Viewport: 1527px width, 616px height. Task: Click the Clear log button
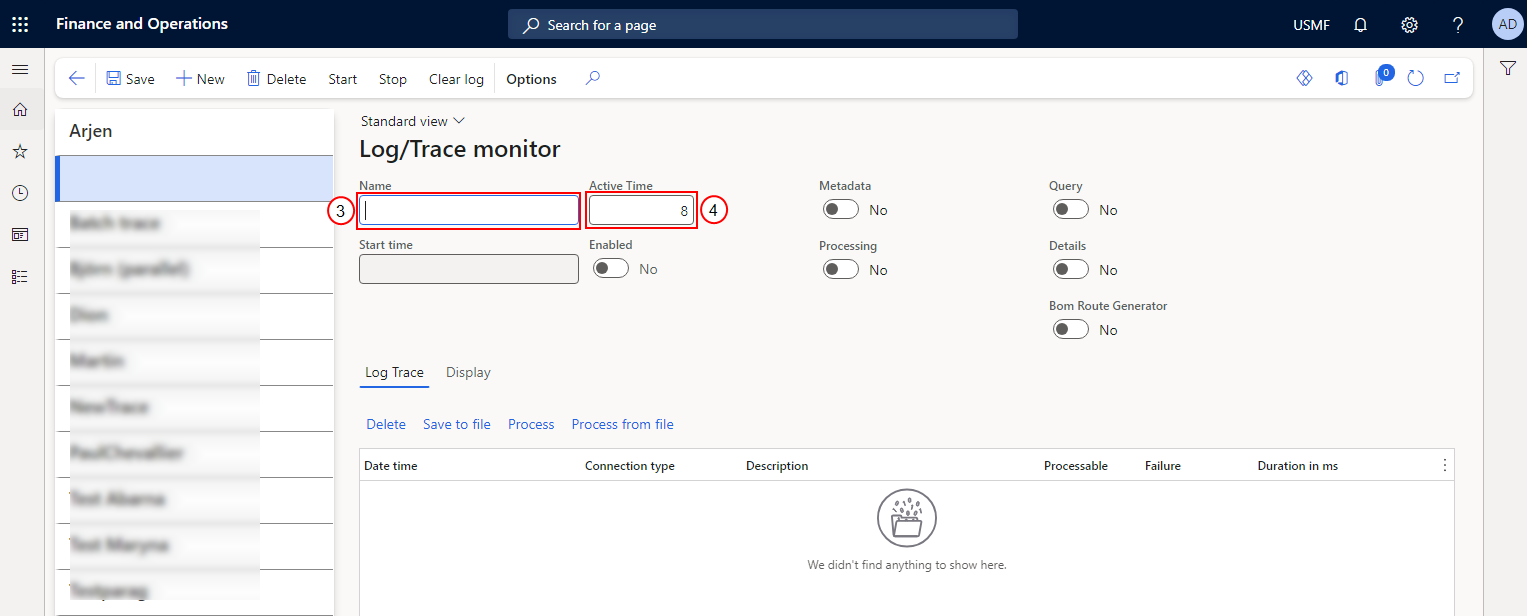coord(456,79)
